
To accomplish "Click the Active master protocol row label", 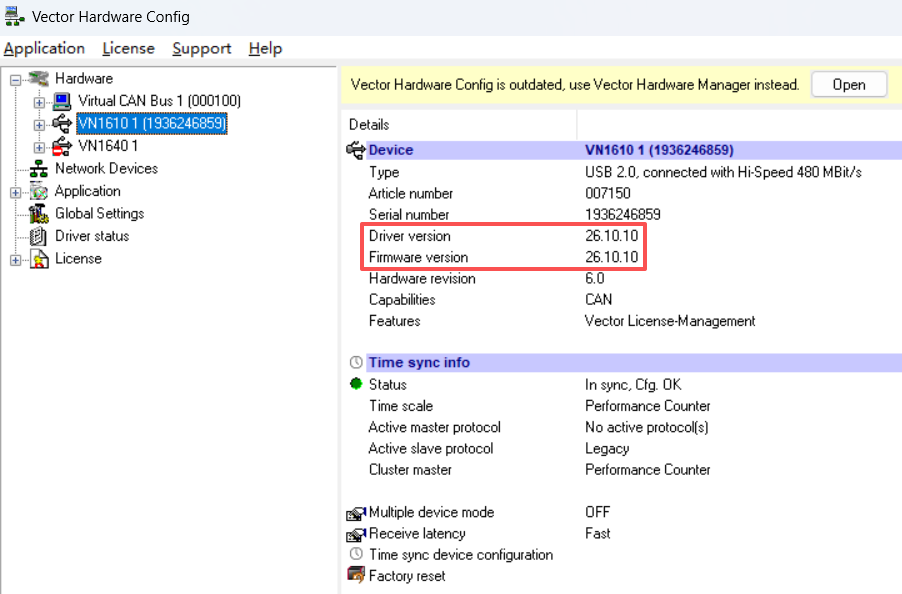I will click(434, 427).
